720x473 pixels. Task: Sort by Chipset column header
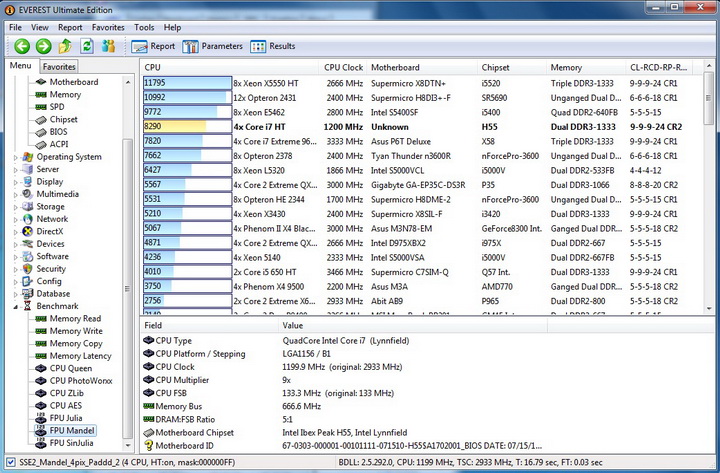click(x=512, y=68)
